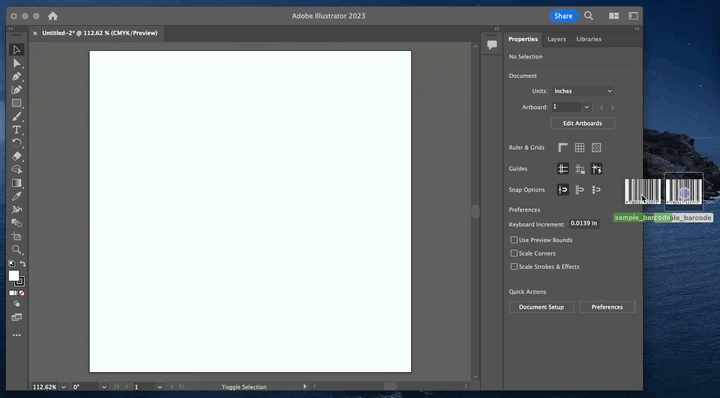Select the Eraser tool

pyautogui.click(x=17, y=156)
